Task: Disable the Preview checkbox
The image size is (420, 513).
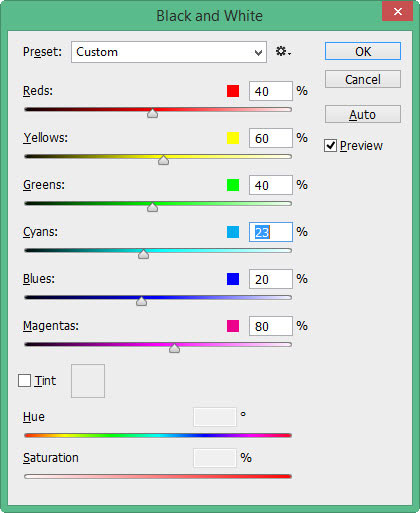Action: (x=330, y=146)
